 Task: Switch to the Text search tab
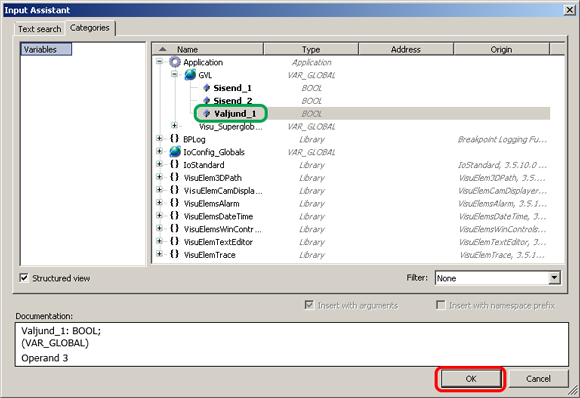click(40, 29)
